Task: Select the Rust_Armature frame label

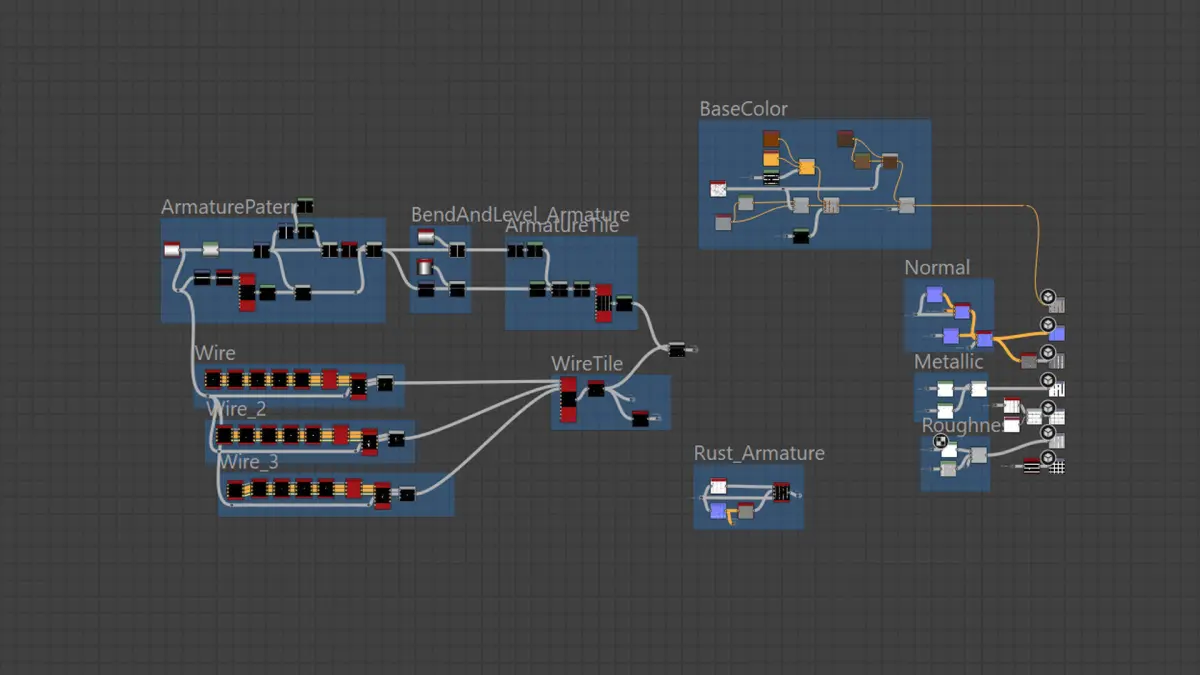Action: click(x=759, y=453)
